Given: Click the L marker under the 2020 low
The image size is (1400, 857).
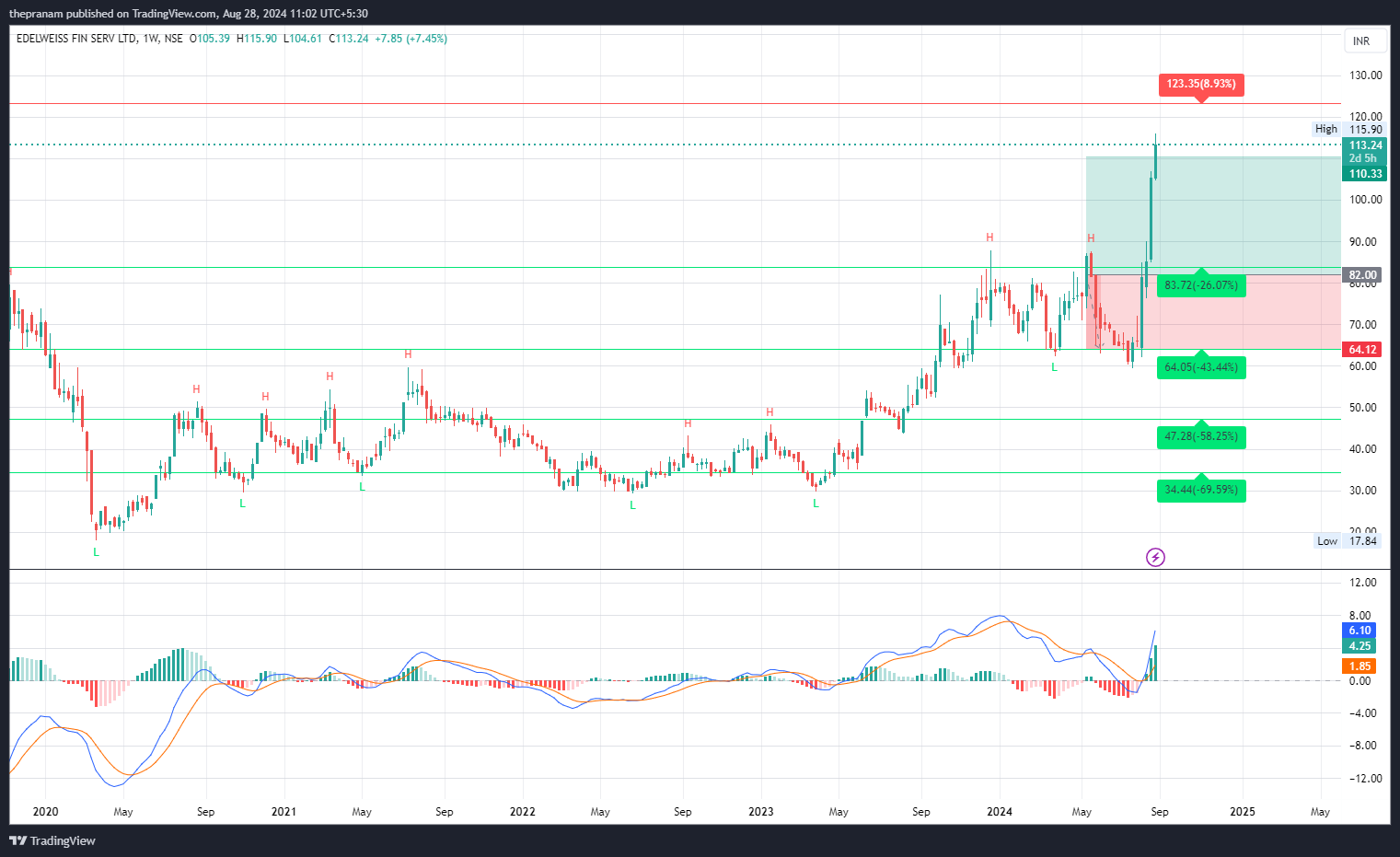Looking at the screenshot, I should pyautogui.click(x=96, y=552).
